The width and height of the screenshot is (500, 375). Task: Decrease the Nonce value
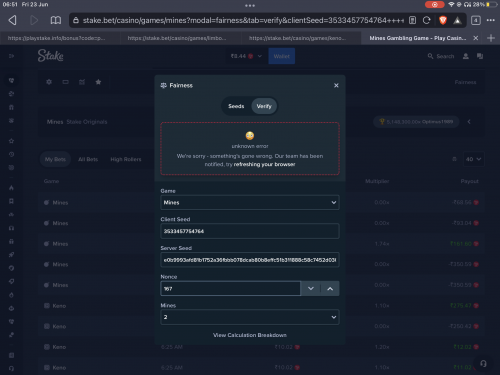point(311,288)
